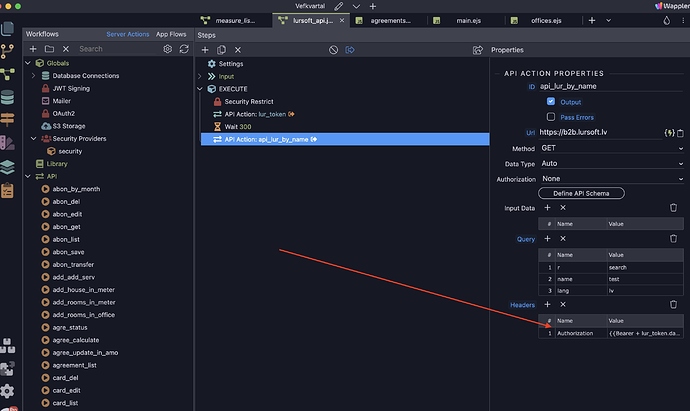The height and width of the screenshot is (411, 690).
Task: Click the pencil edit icon beside project name
Action: coord(338,6)
